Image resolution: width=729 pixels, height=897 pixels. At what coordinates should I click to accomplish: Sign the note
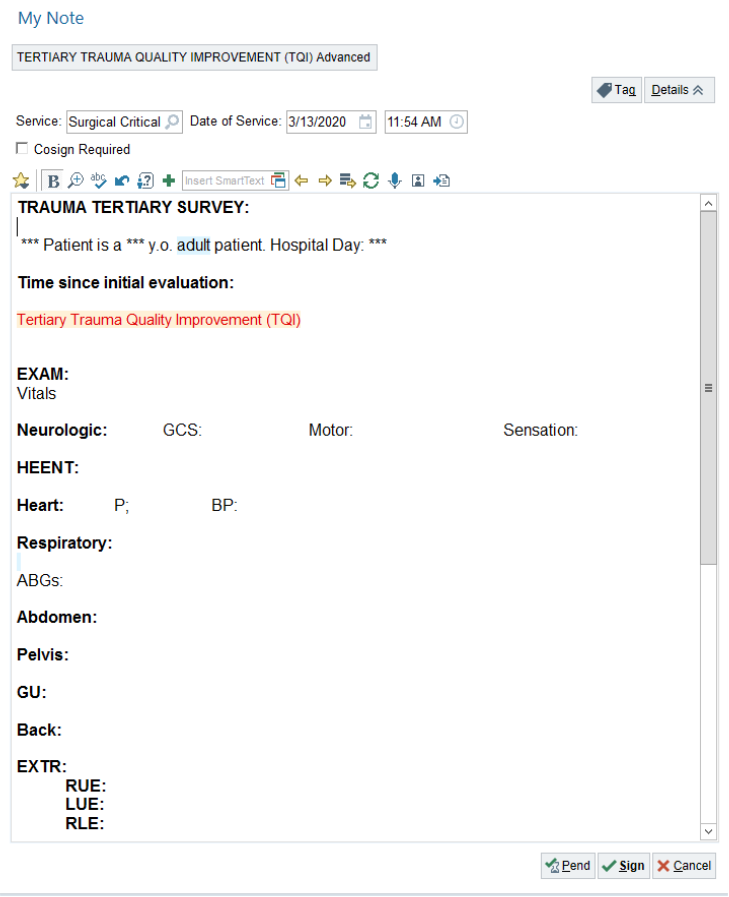pos(624,866)
